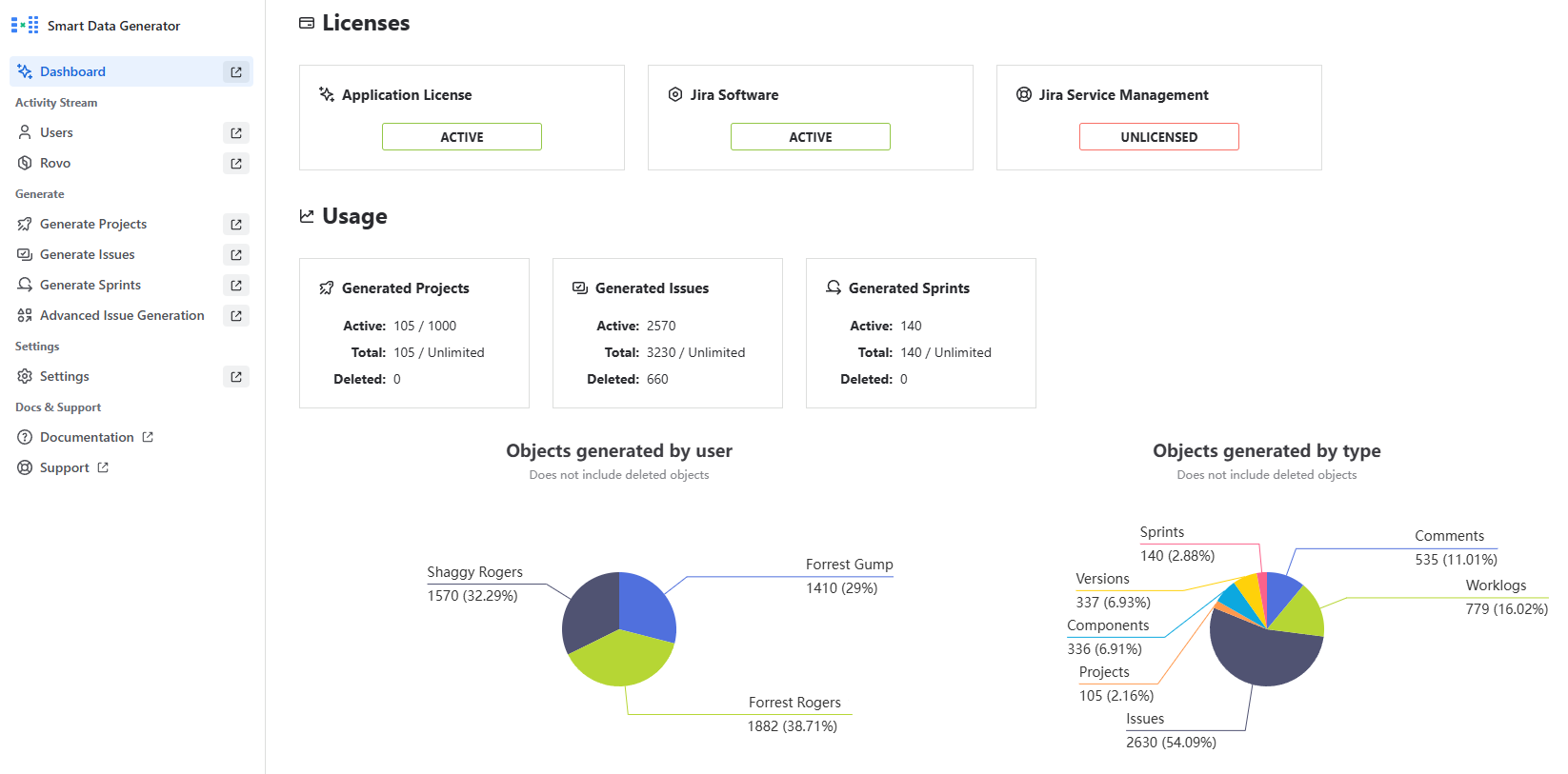Click new-tab icon beside Advanced Issue Generation
The image size is (1568, 774).
pyautogui.click(x=236, y=316)
